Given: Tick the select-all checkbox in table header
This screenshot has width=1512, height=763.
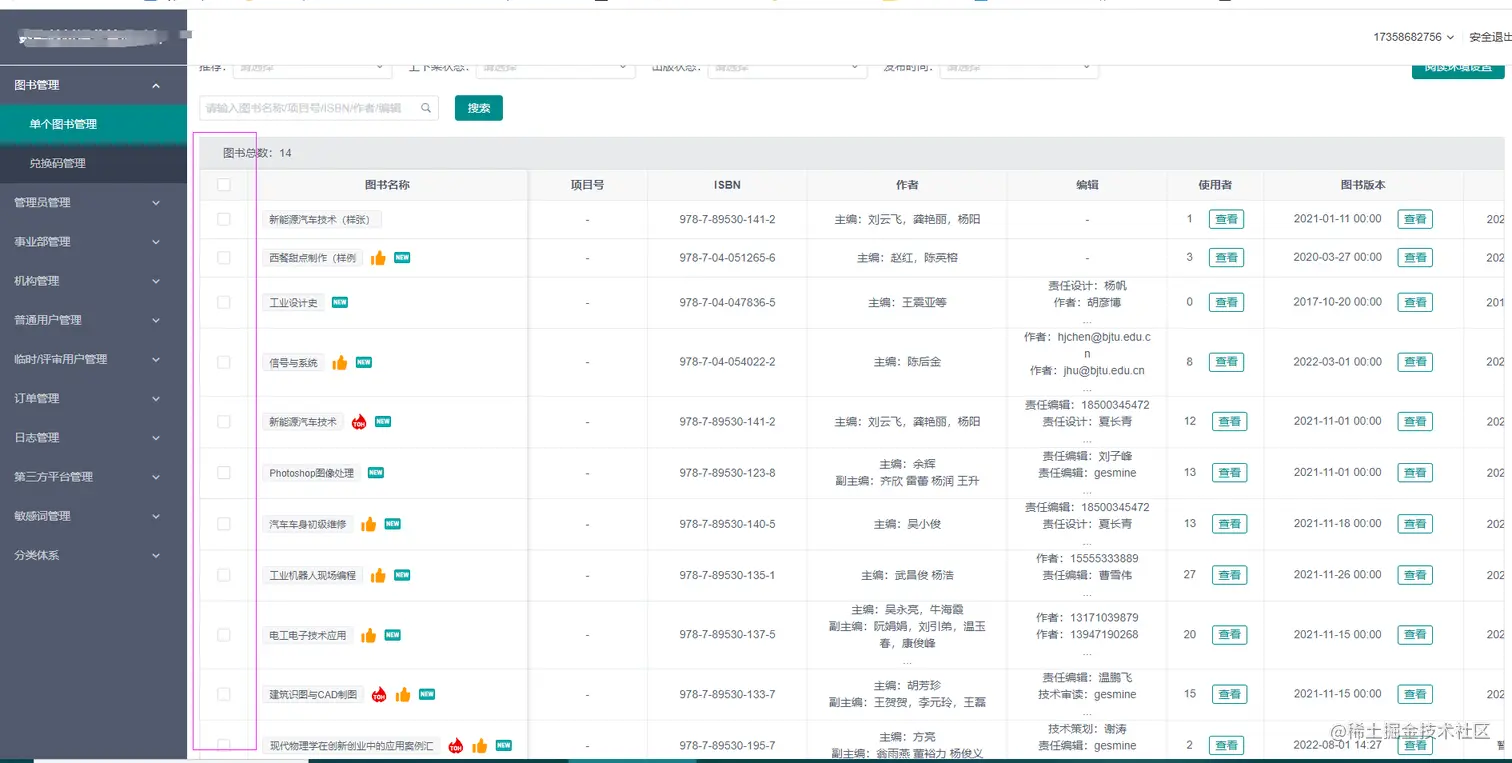Looking at the screenshot, I should (x=224, y=185).
